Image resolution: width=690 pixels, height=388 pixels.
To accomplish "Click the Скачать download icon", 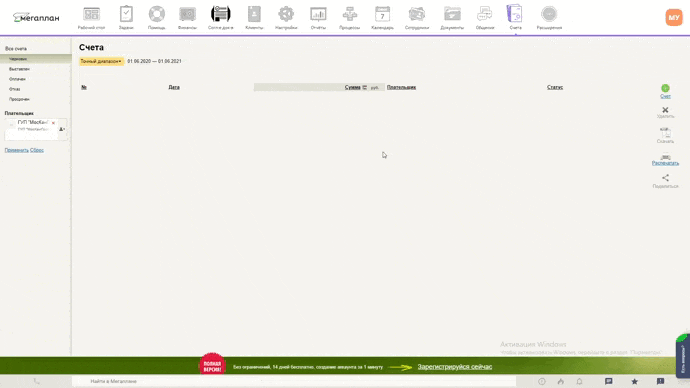I will [x=665, y=132].
